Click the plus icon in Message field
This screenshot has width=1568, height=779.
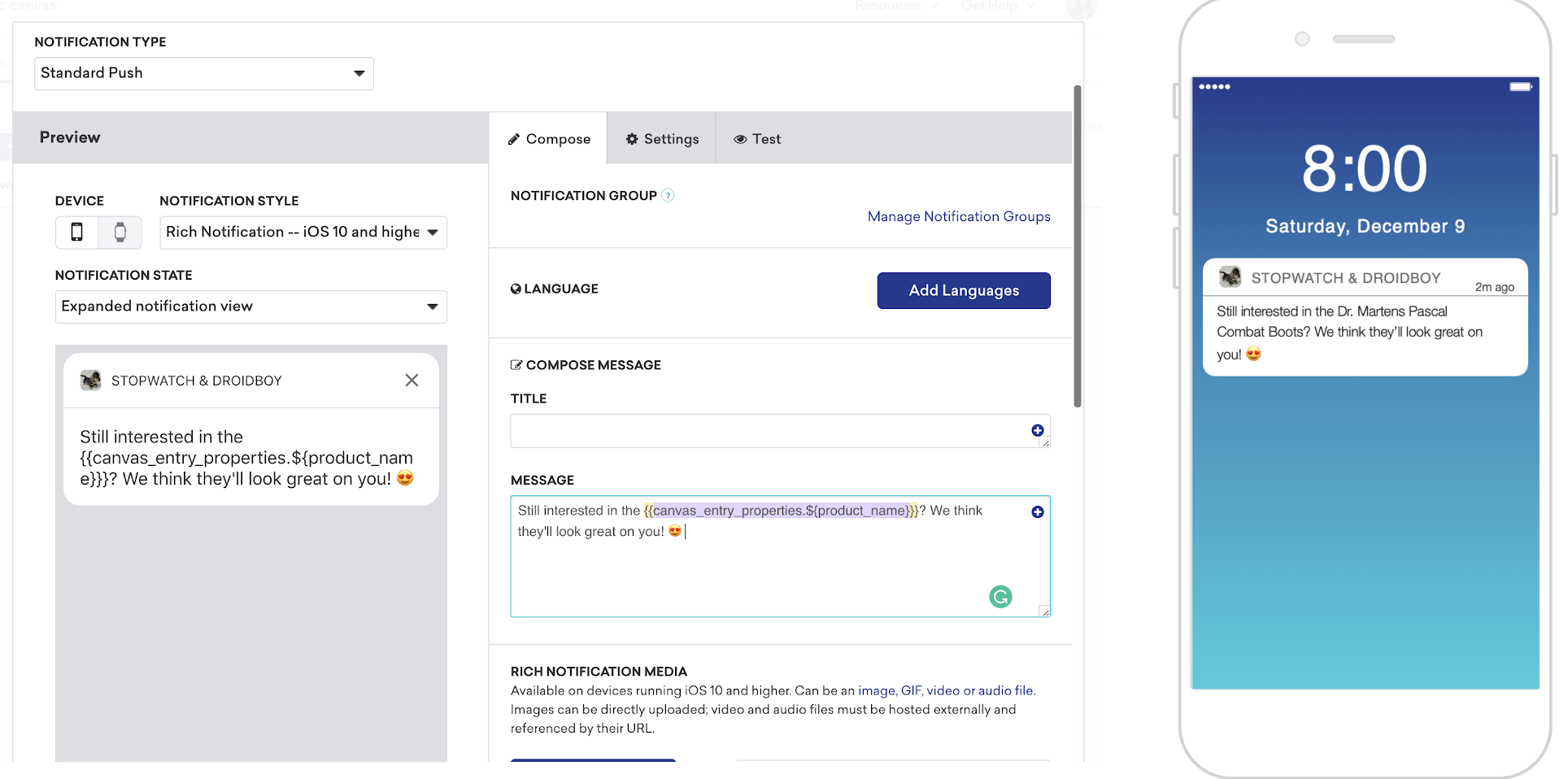coord(1038,511)
